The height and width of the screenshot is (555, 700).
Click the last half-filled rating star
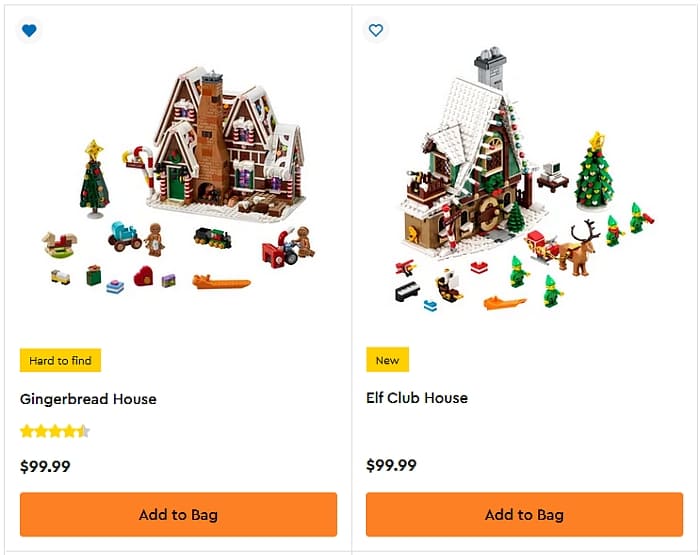point(83,432)
